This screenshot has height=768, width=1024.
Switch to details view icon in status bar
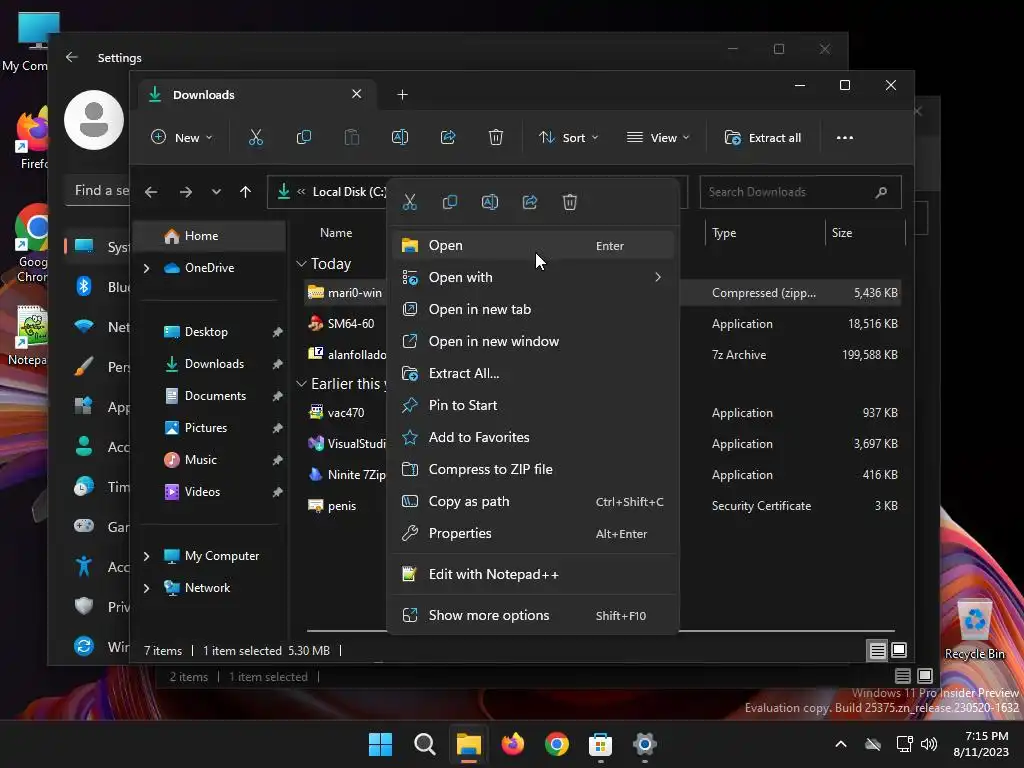click(877, 650)
